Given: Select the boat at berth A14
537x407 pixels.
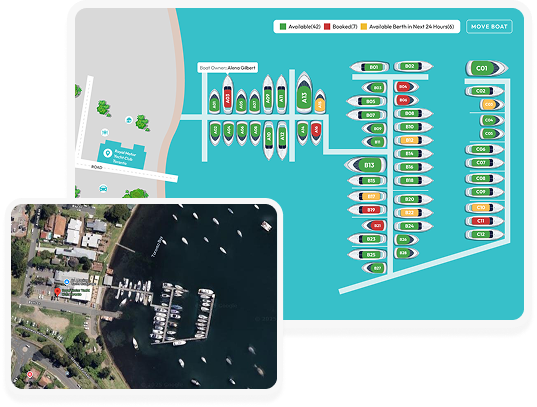Looking at the screenshot, I should 302,133.
